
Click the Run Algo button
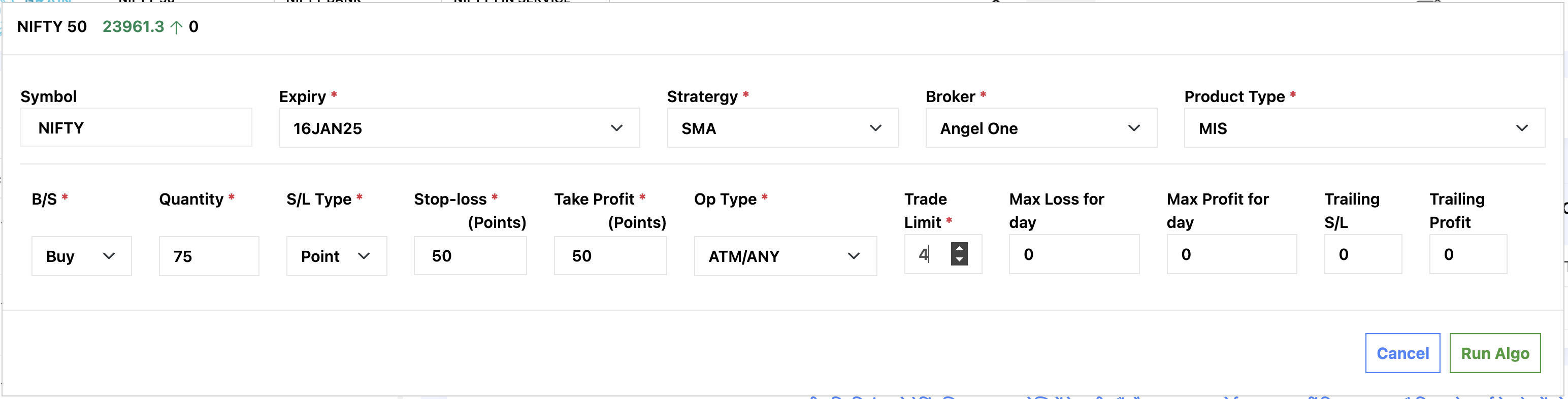click(1494, 353)
